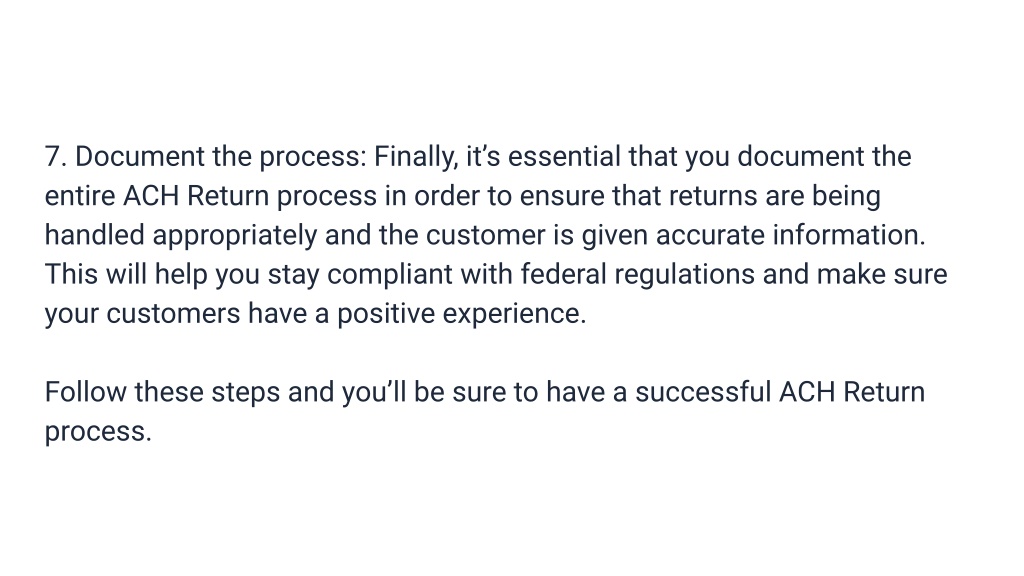The image size is (1024, 576).
Task: Click the phrase "positive experience."
Action: (462, 314)
